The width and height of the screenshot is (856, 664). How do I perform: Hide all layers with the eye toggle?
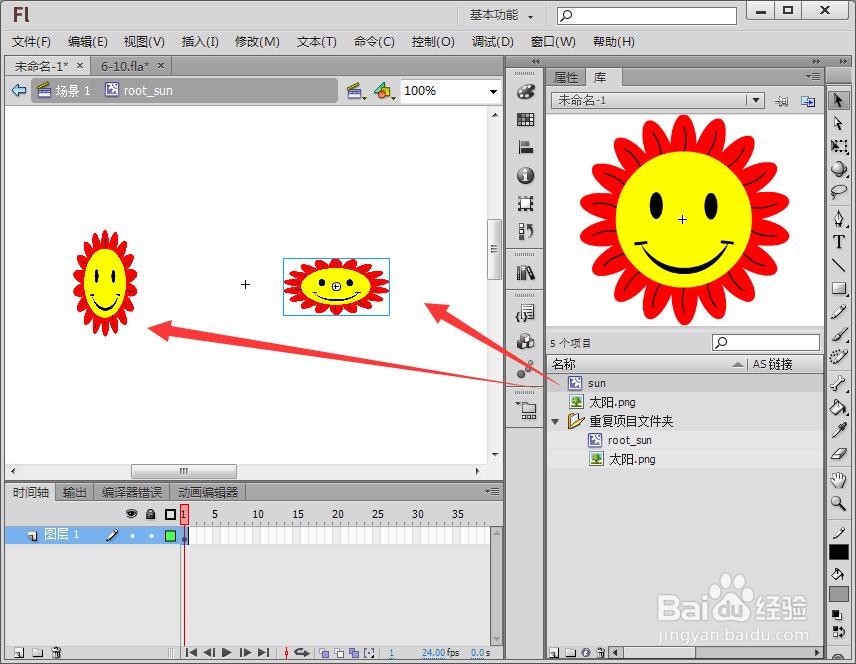click(x=131, y=514)
